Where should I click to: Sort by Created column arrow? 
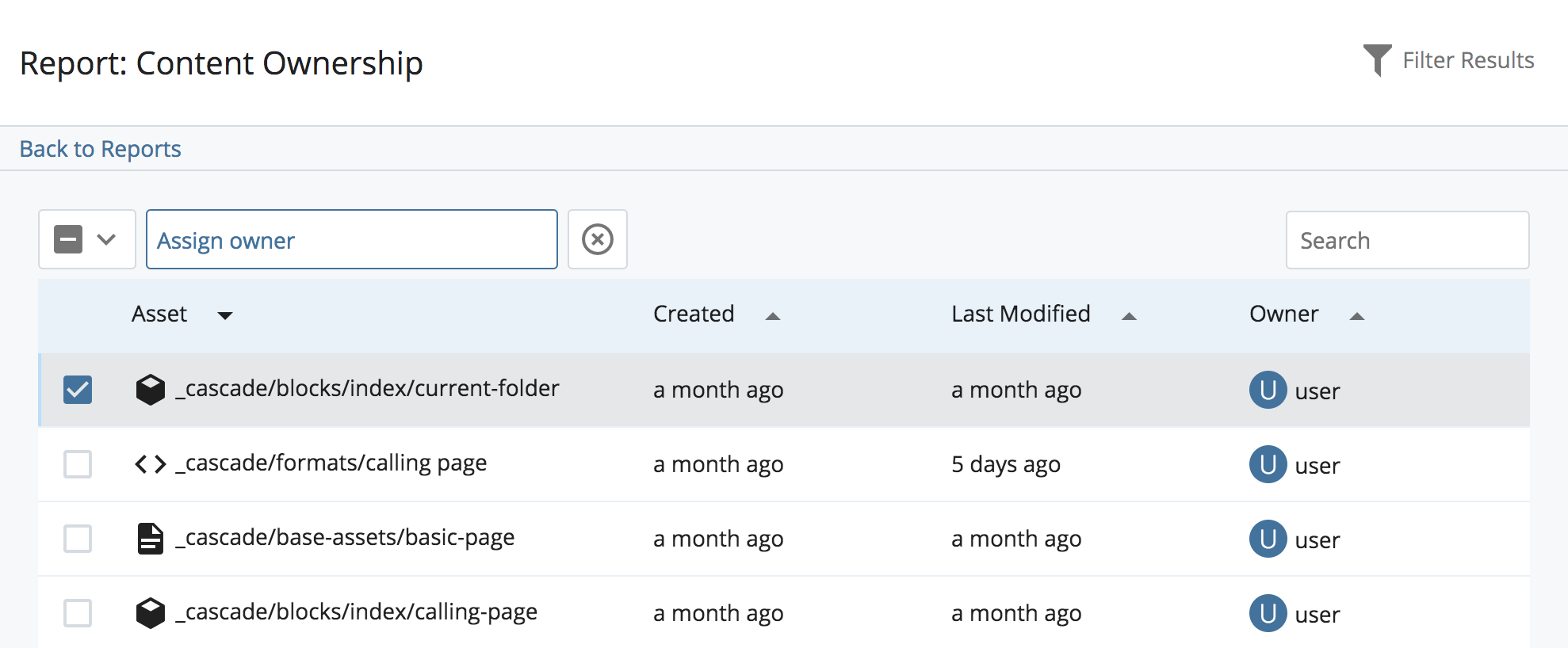pyautogui.click(x=773, y=316)
